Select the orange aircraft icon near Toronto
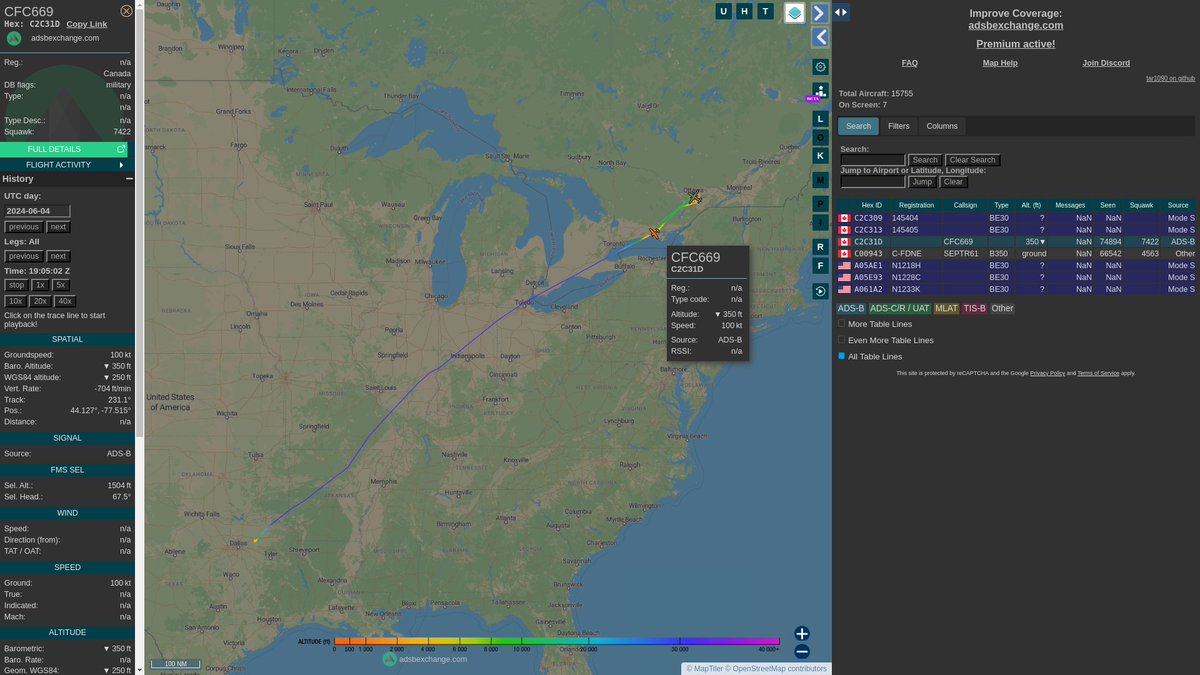 (655, 232)
